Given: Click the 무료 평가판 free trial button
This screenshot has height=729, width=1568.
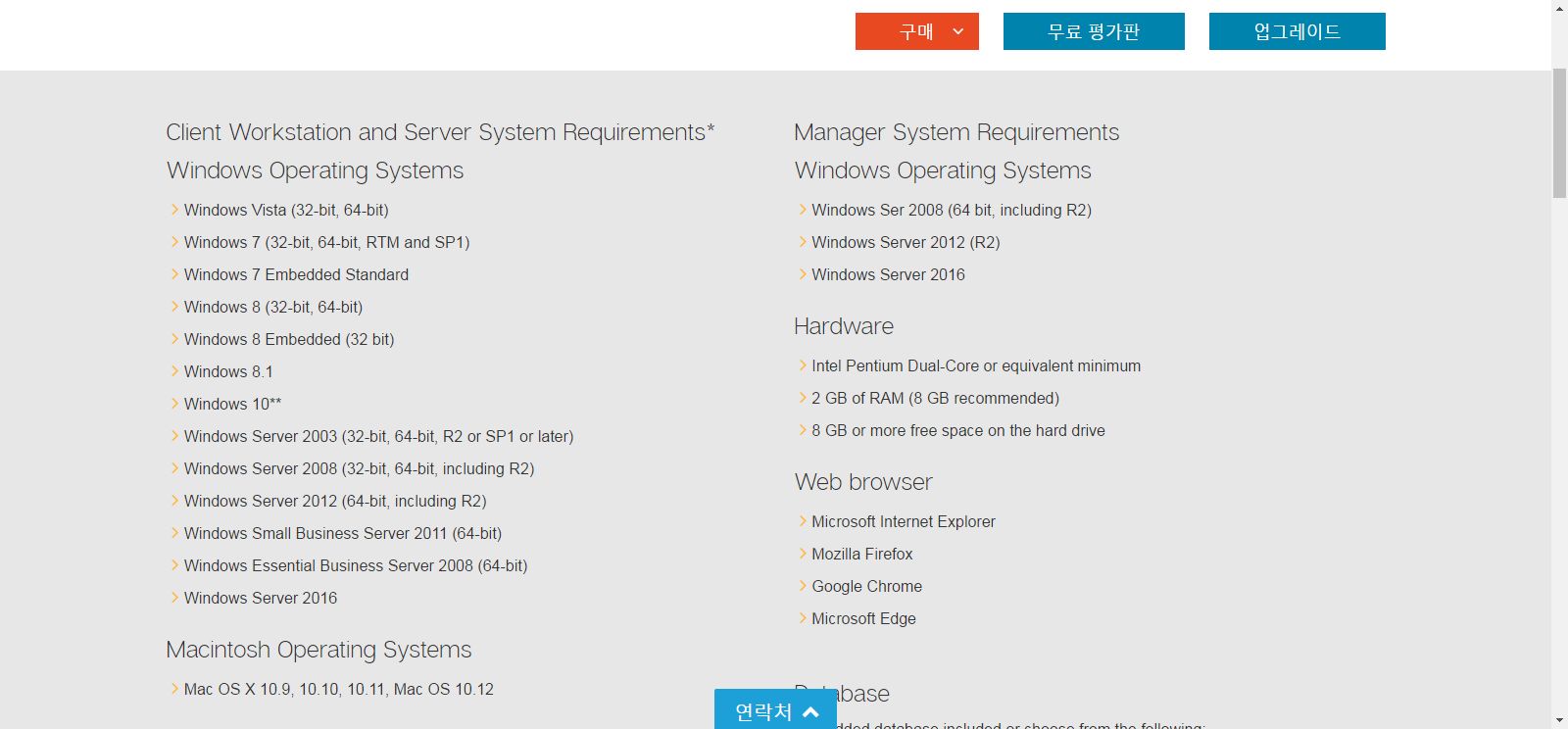Looking at the screenshot, I should [x=1094, y=31].
